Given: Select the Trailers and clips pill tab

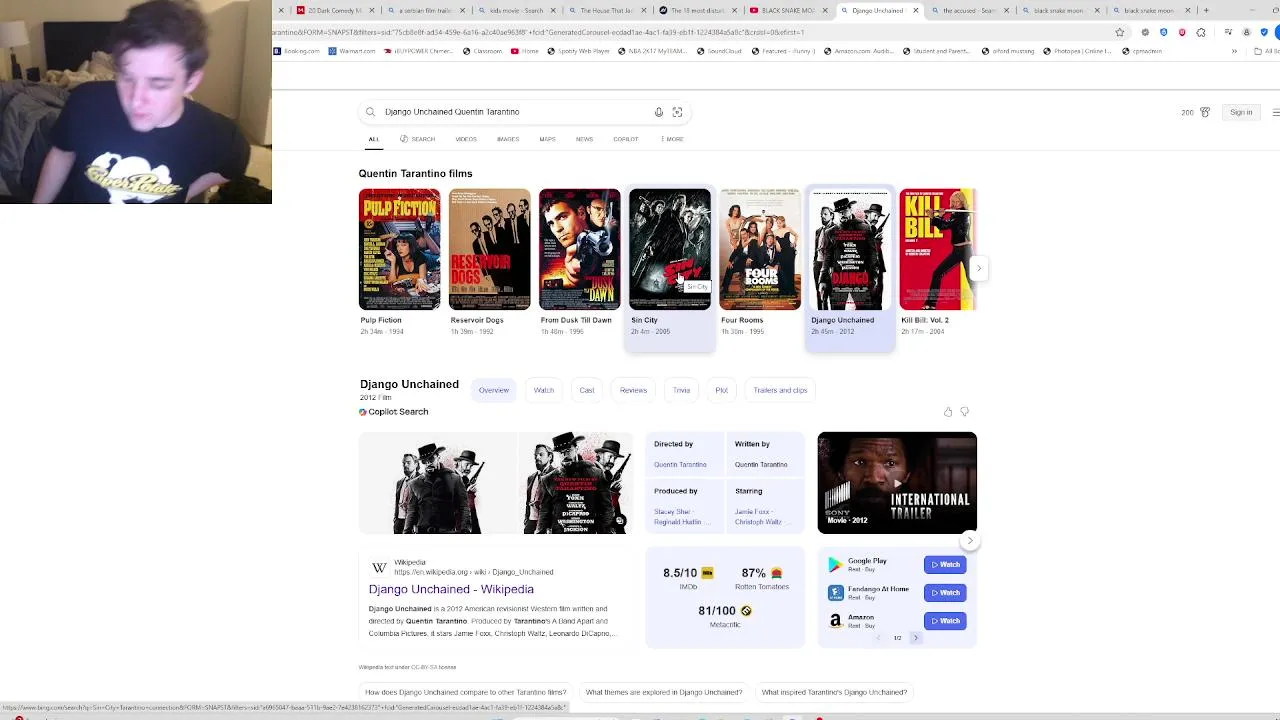Looking at the screenshot, I should point(780,390).
